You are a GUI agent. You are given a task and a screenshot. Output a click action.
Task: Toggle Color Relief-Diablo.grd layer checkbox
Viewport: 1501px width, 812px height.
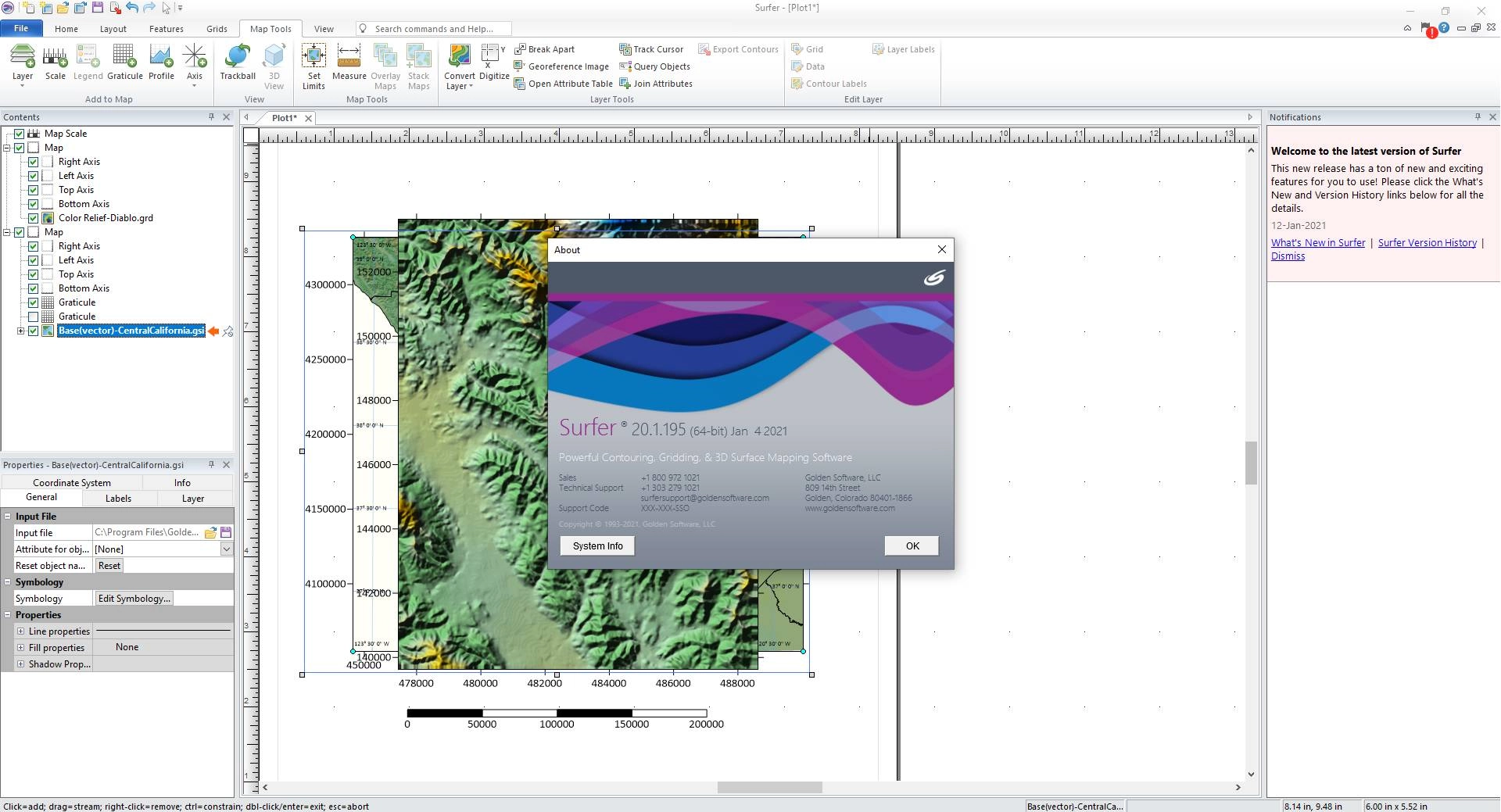click(x=34, y=218)
